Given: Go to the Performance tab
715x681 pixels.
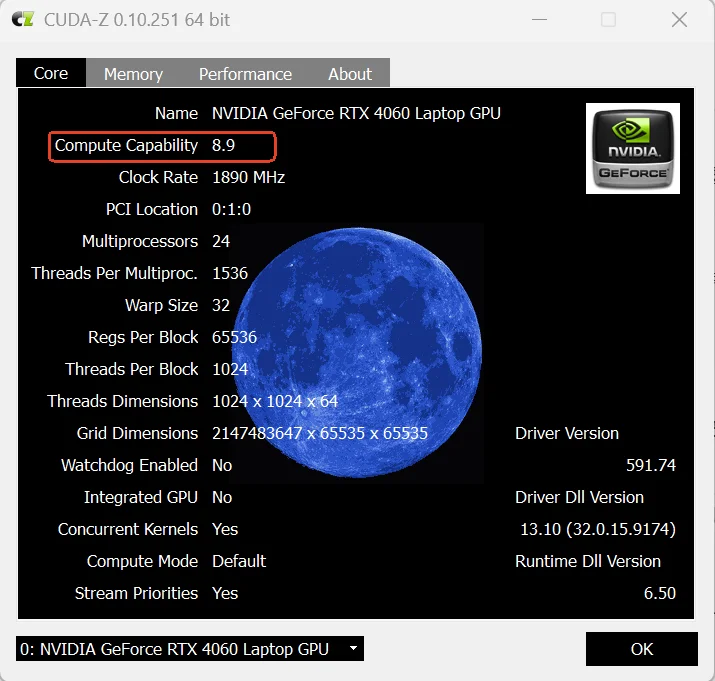Looking at the screenshot, I should coord(245,74).
